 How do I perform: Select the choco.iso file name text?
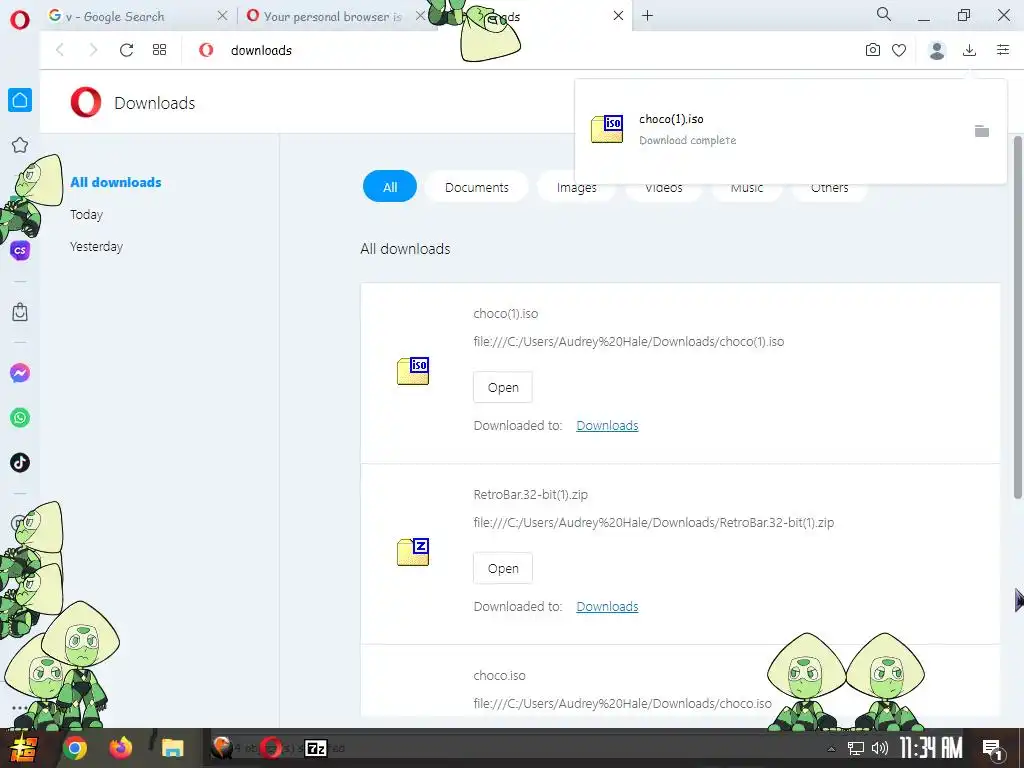click(x=500, y=675)
